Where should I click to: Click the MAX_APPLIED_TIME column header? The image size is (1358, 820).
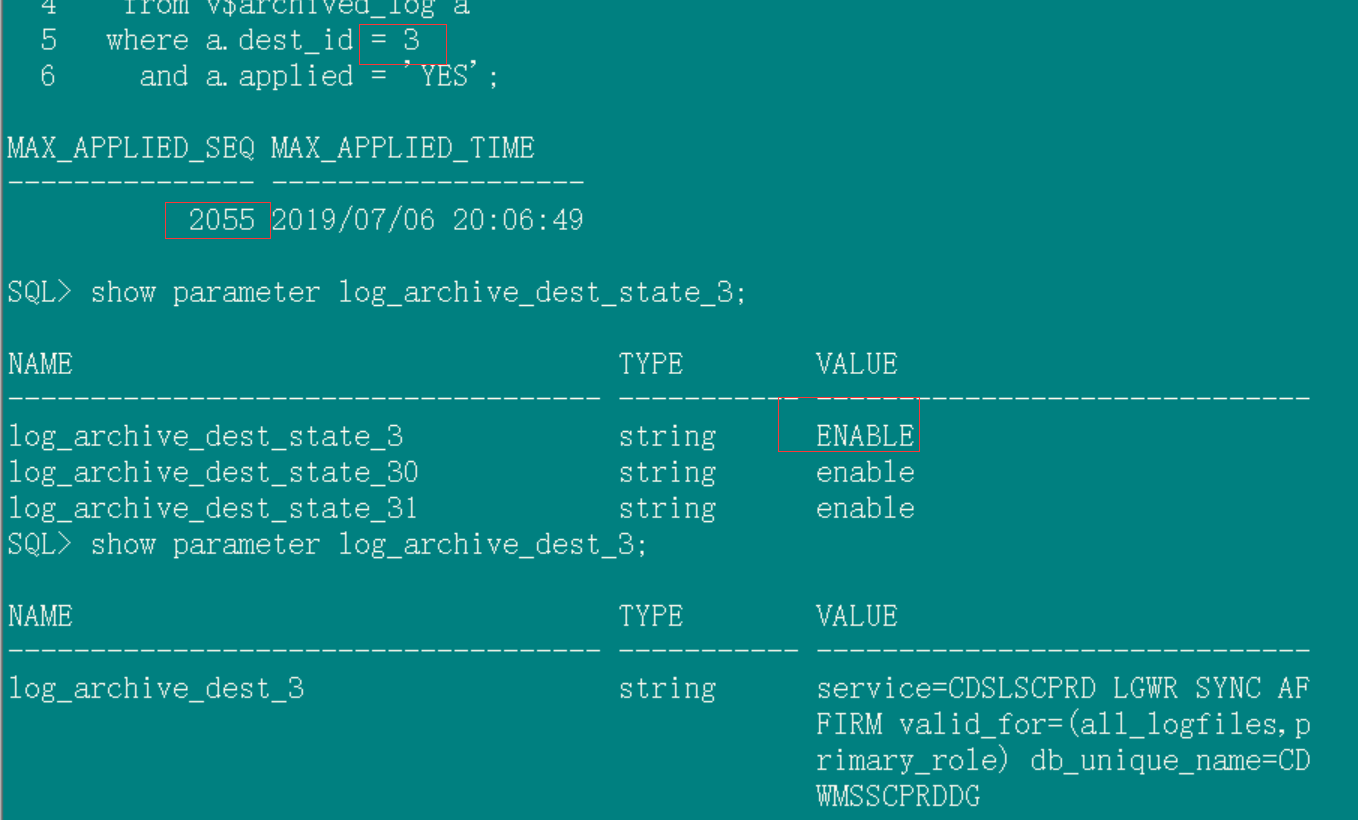click(402, 148)
